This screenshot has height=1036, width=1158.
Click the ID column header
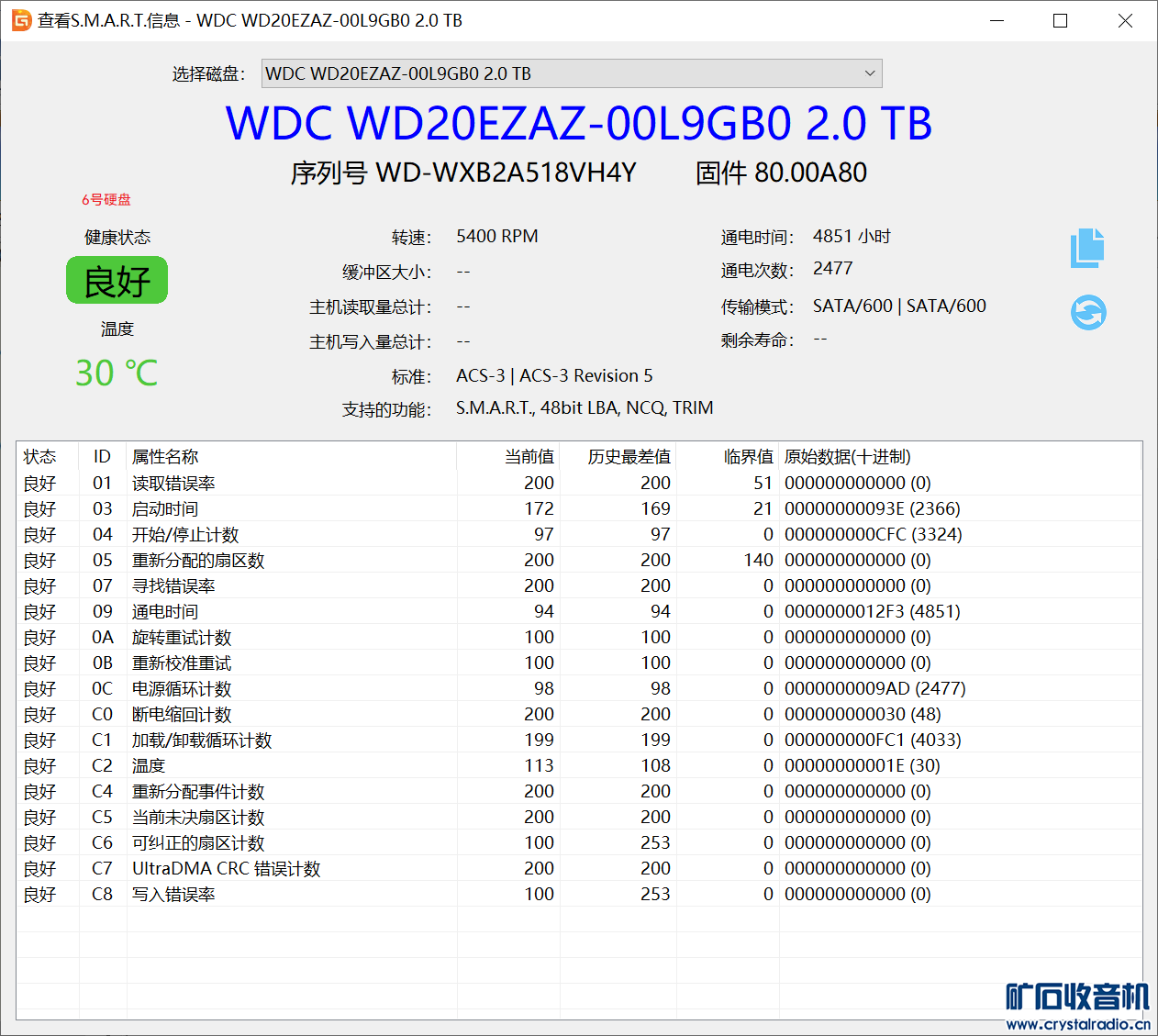102,456
